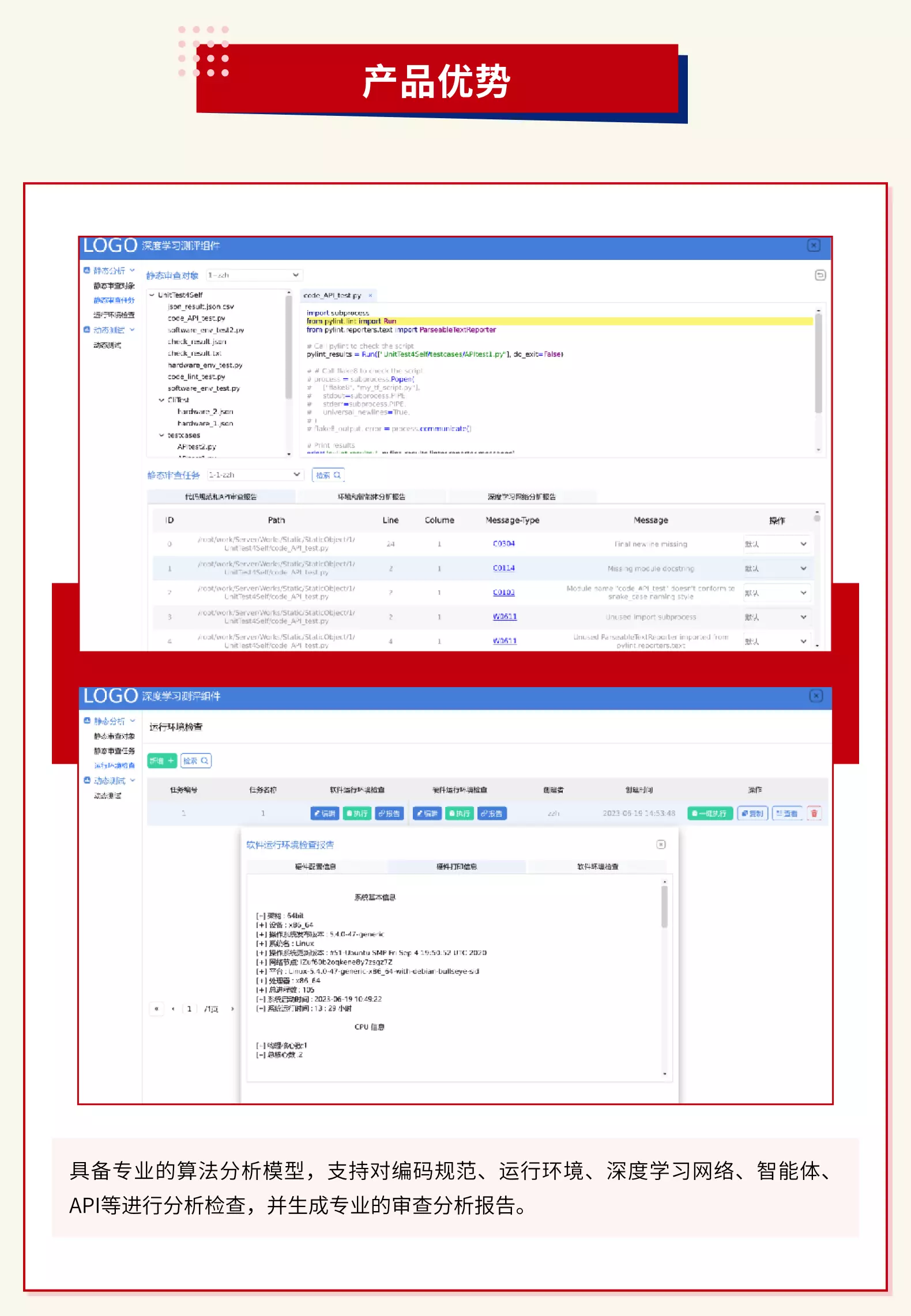Open the 静态审查对象 1-zzh dropdown
911x1316 pixels.
point(254,276)
